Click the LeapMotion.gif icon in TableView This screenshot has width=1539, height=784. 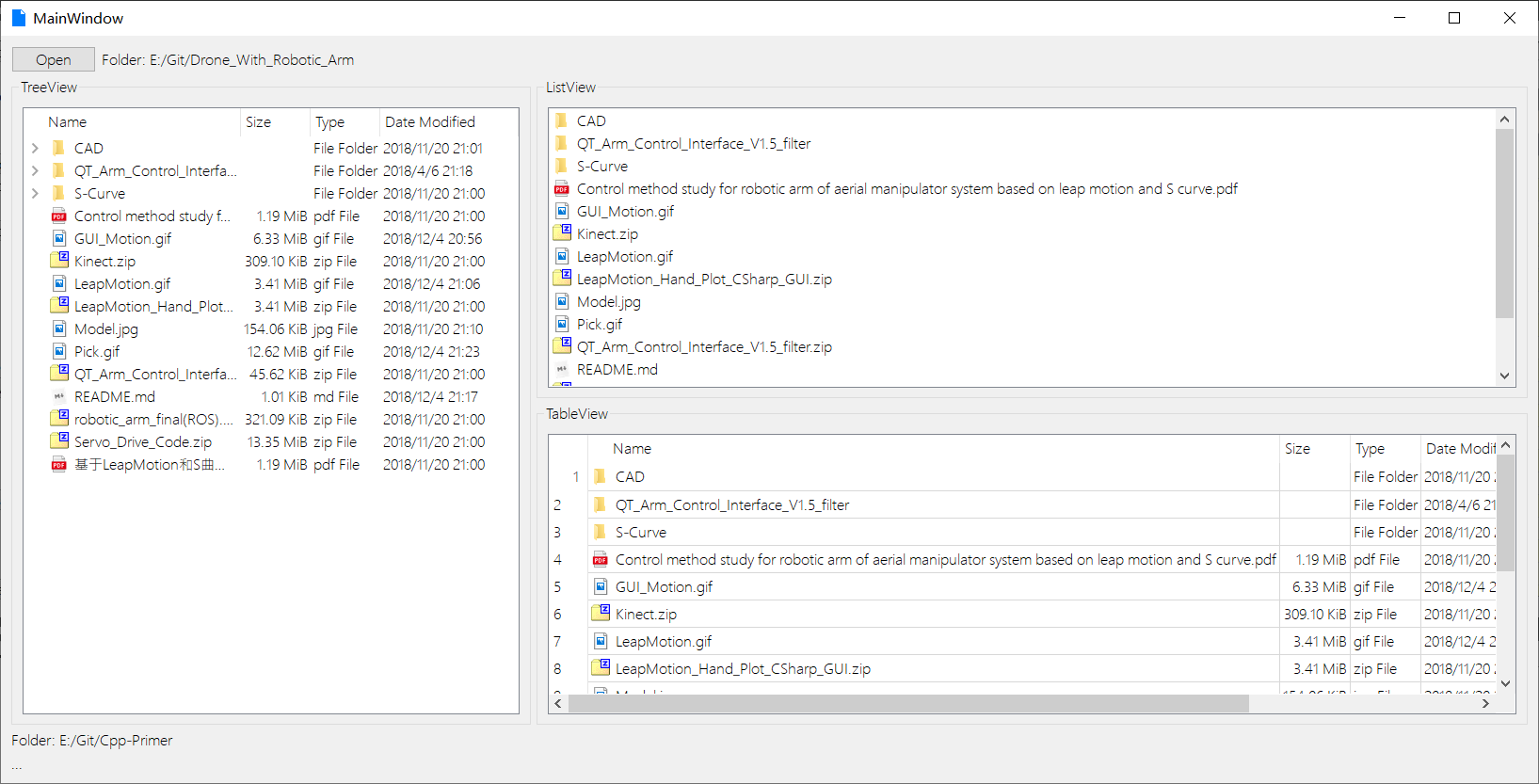601,642
